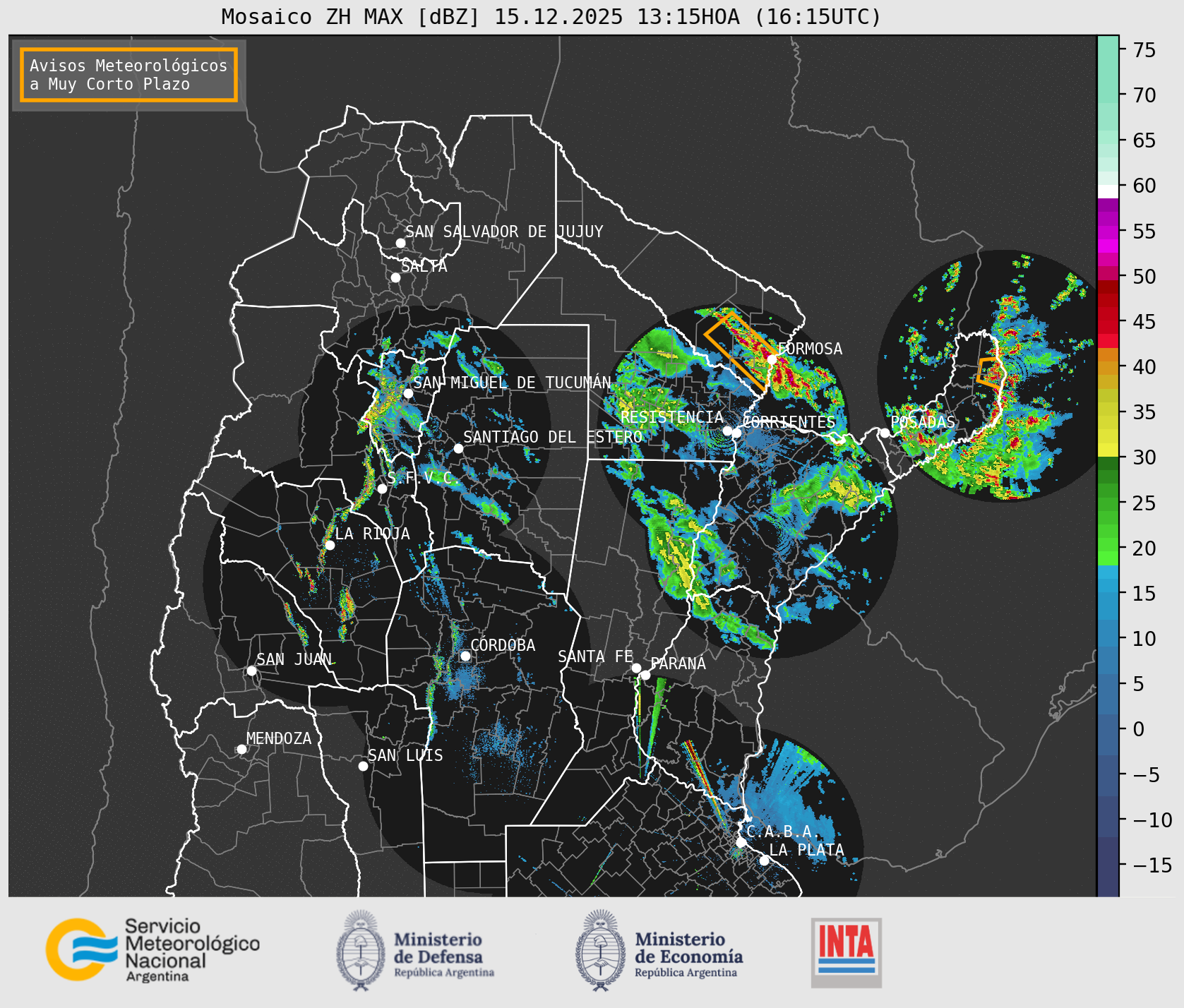1184x1008 pixels.
Task: Click the yellow 30 dBZ color band
Action: (x=1108, y=450)
